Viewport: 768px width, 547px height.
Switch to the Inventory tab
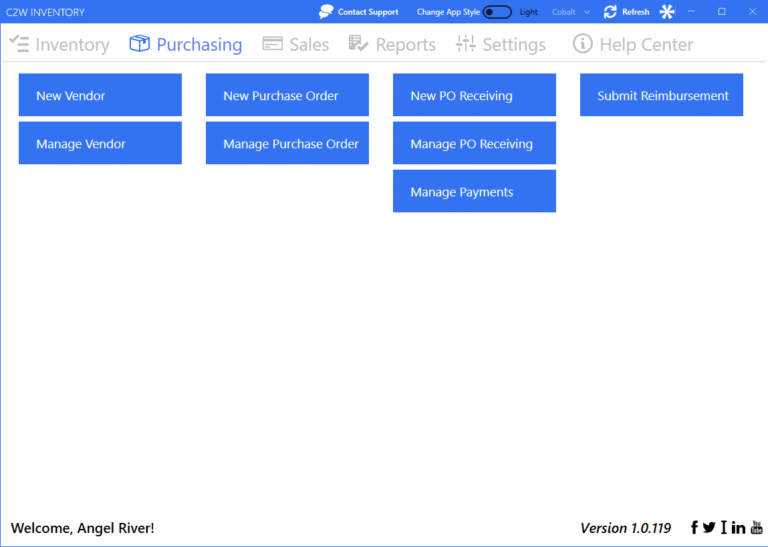click(x=59, y=45)
